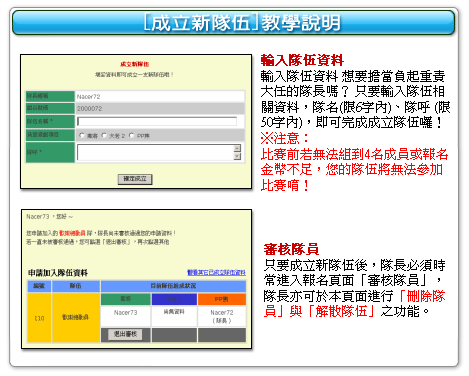Click the Nacer73 cell in the table
Image resolution: width=469 pixels, height=376 pixels.
click(x=126, y=316)
